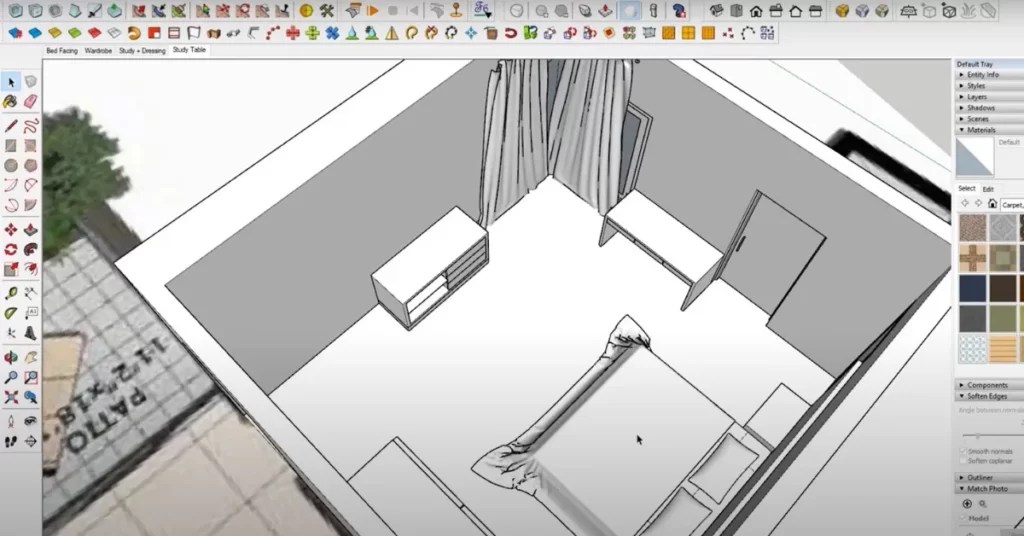Toggle the Smooth normals checkbox
The width and height of the screenshot is (1024, 536).
963,451
